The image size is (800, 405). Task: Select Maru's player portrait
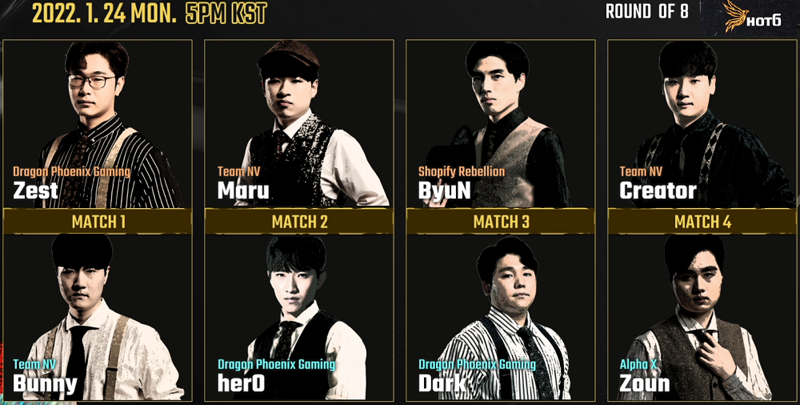pyautogui.click(x=299, y=124)
